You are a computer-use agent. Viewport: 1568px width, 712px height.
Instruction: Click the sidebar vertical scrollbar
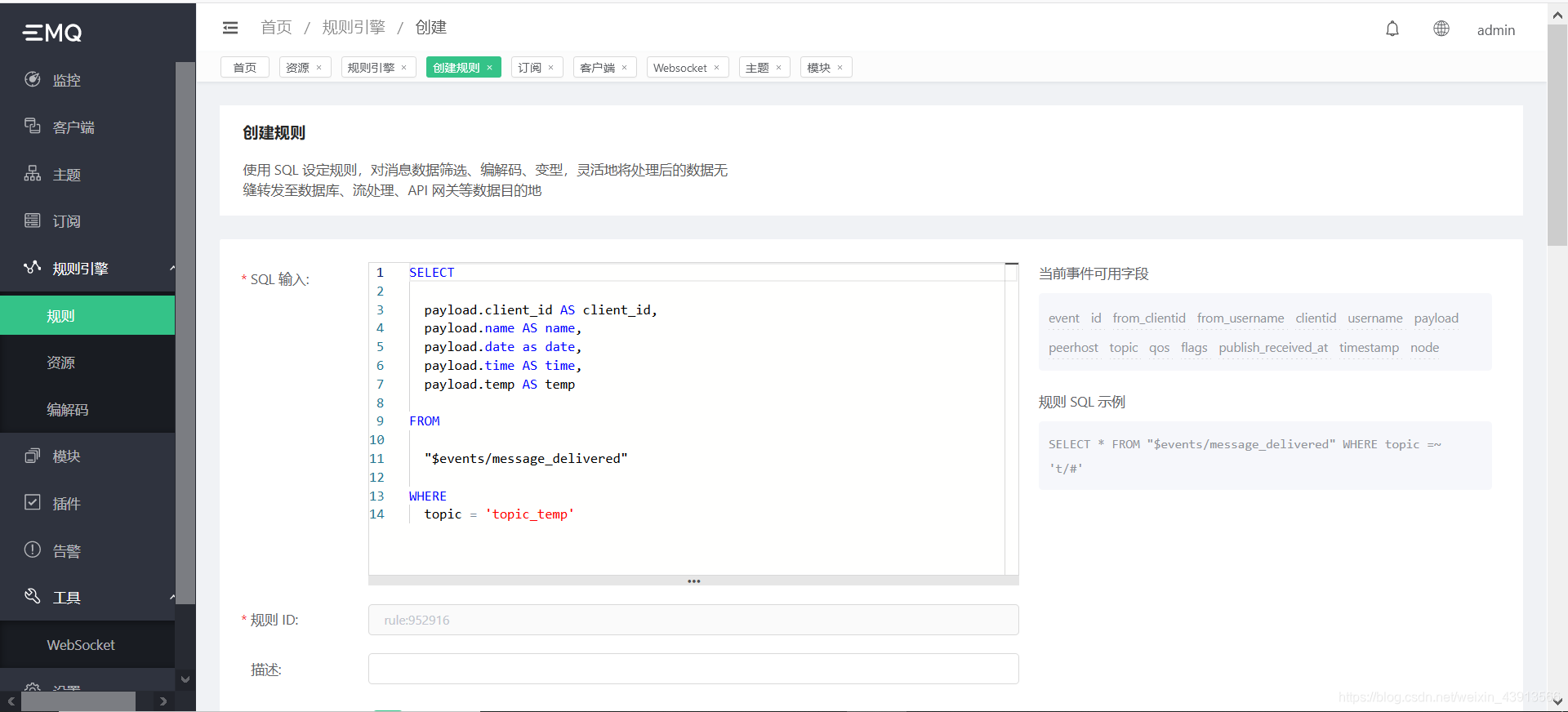[185, 333]
